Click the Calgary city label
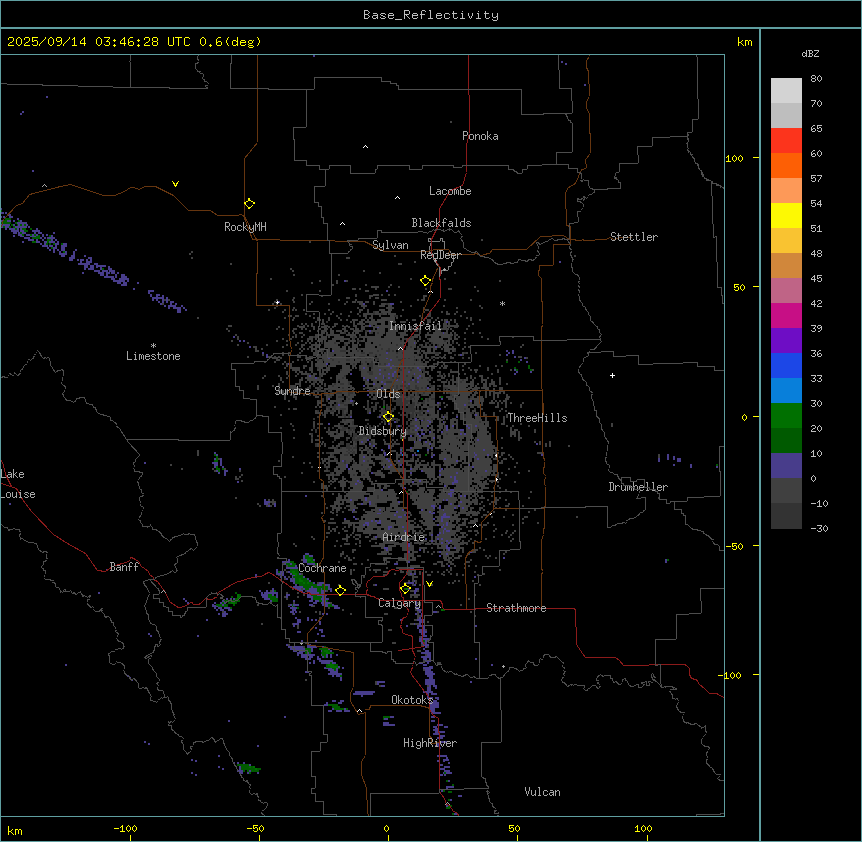Viewport: 862px width, 842px height. 400,603
